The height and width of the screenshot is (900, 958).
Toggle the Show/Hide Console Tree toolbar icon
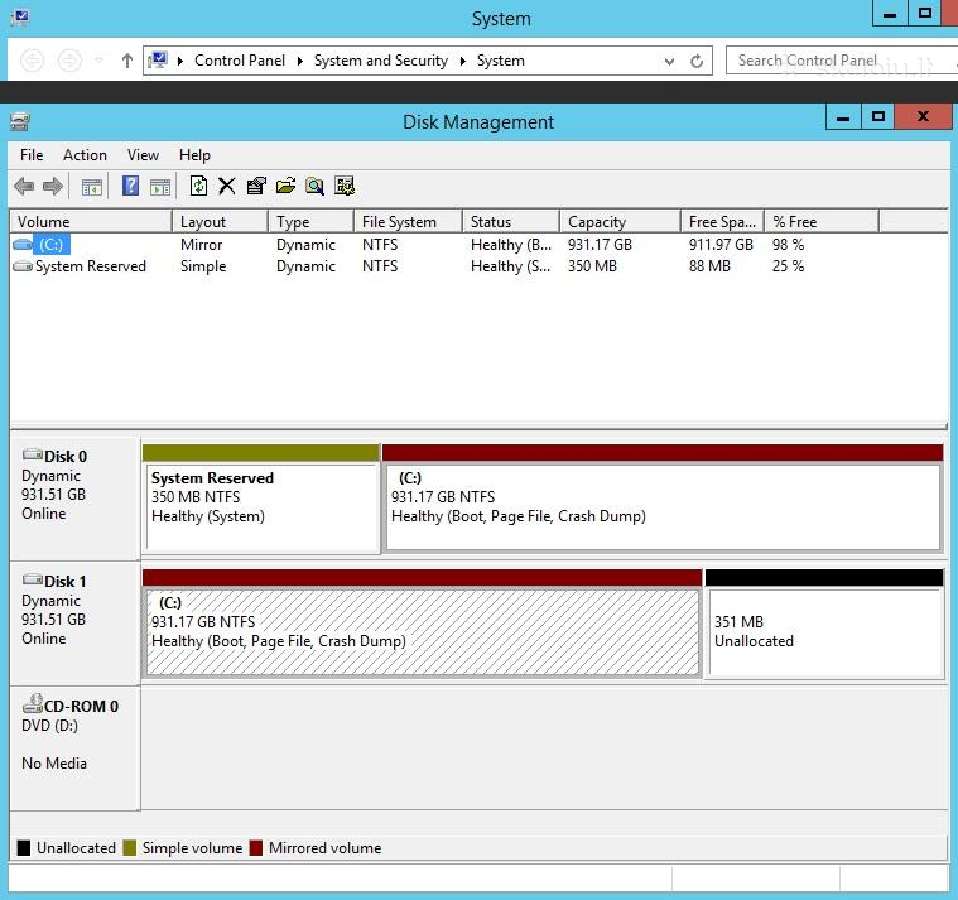(92, 186)
